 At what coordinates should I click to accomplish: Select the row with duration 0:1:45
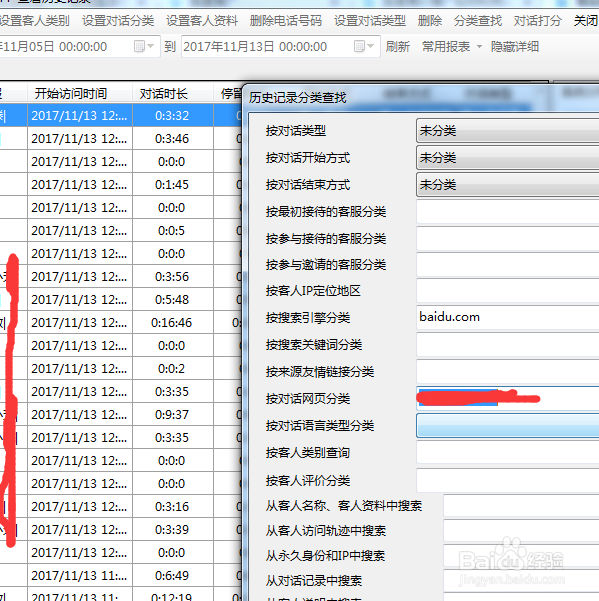[x=121, y=184]
